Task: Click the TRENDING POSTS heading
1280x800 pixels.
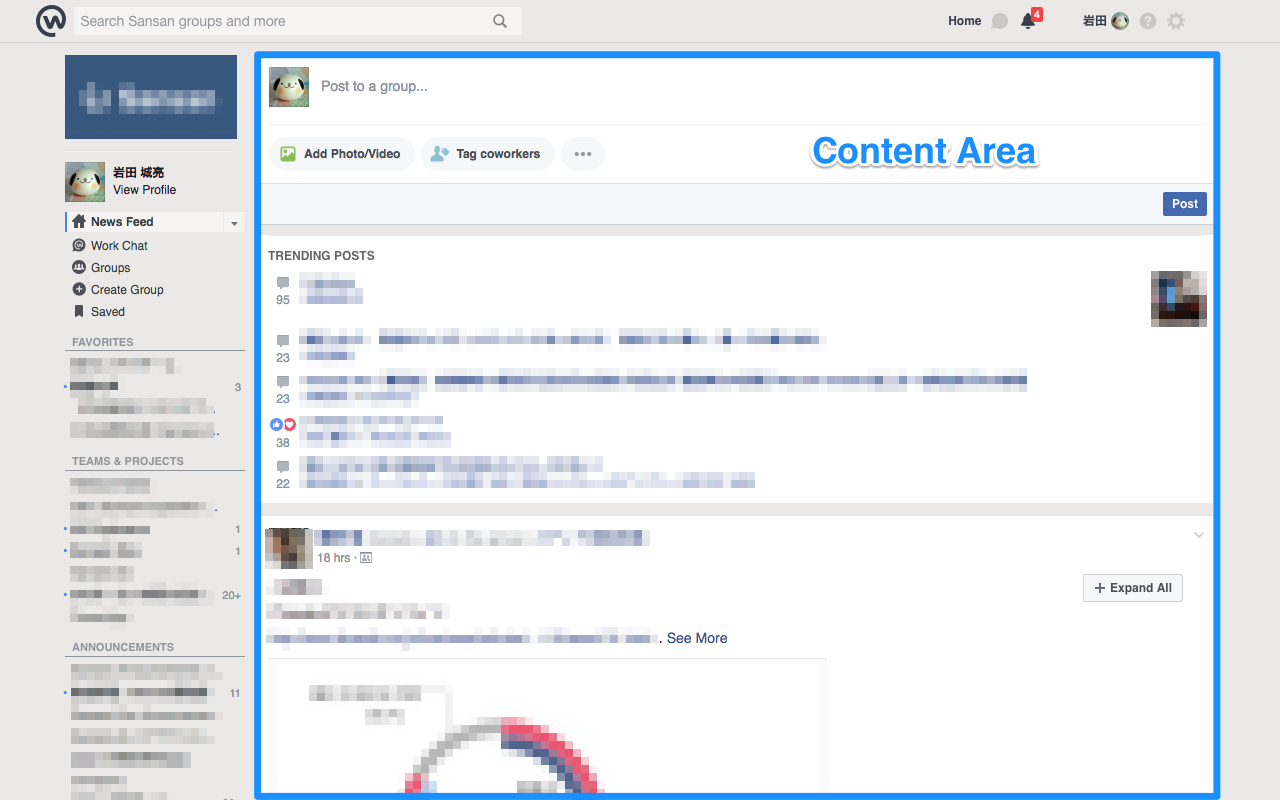Action: pyautogui.click(x=321, y=256)
